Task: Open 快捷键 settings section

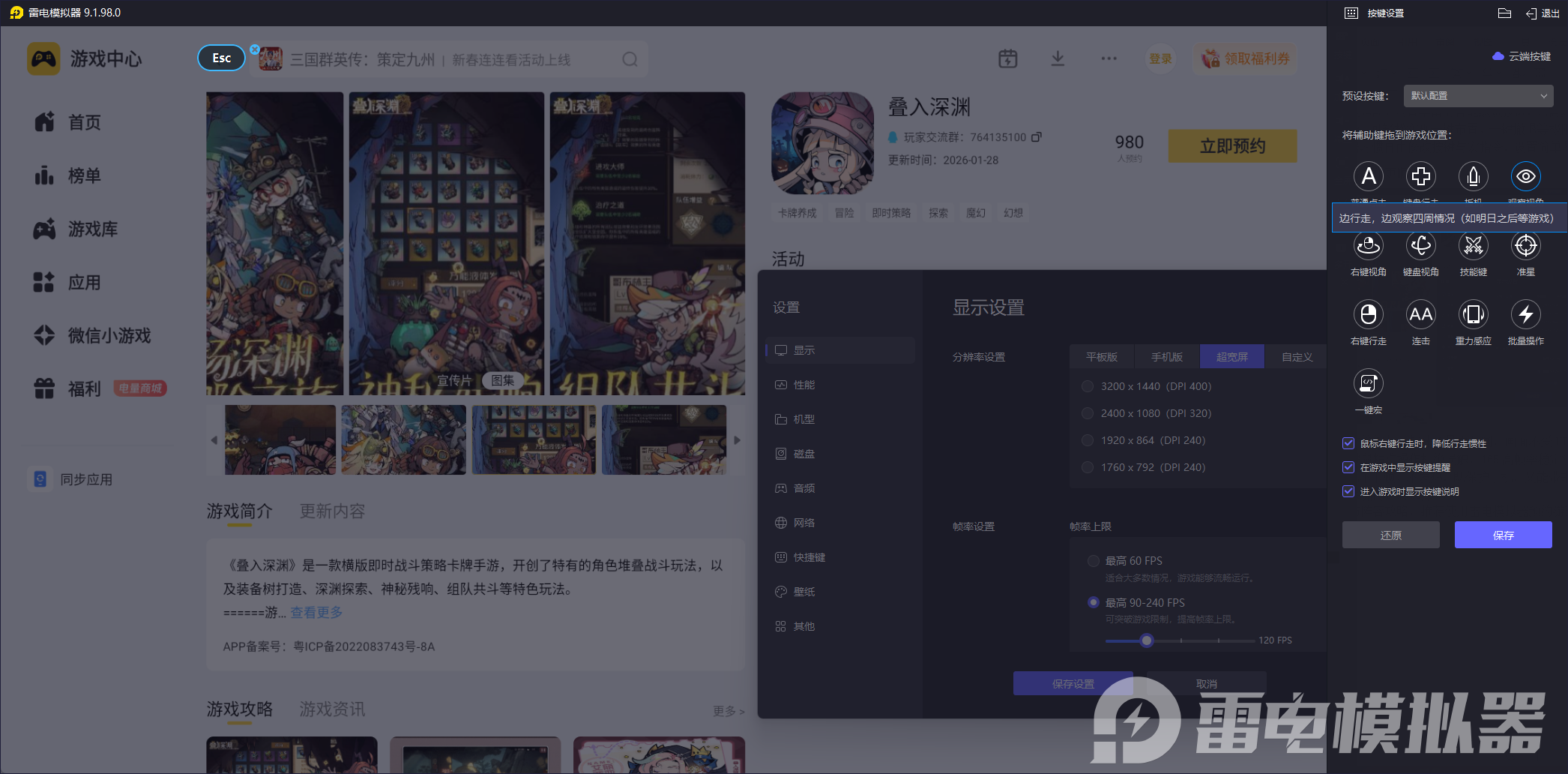Action: 840,557
